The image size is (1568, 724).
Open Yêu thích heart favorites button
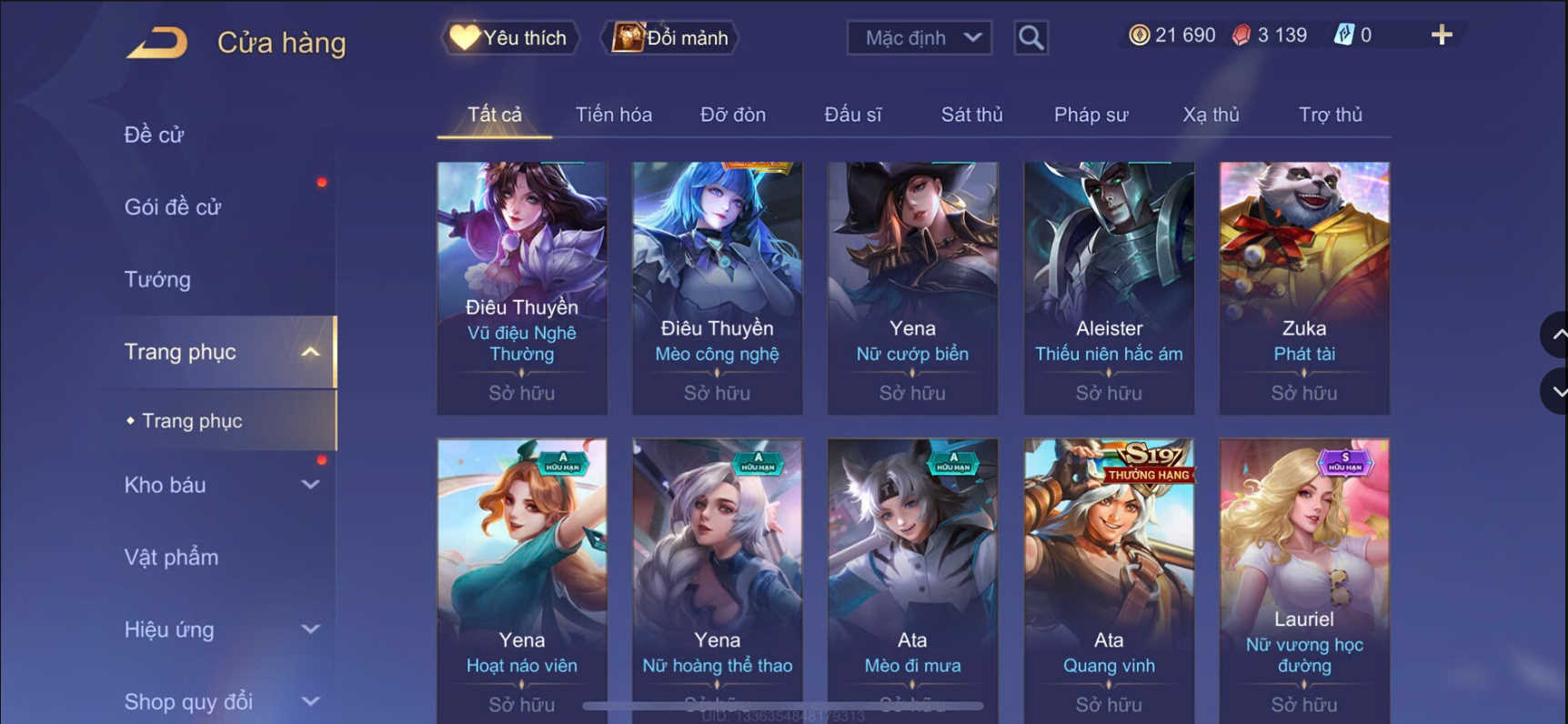(x=509, y=38)
